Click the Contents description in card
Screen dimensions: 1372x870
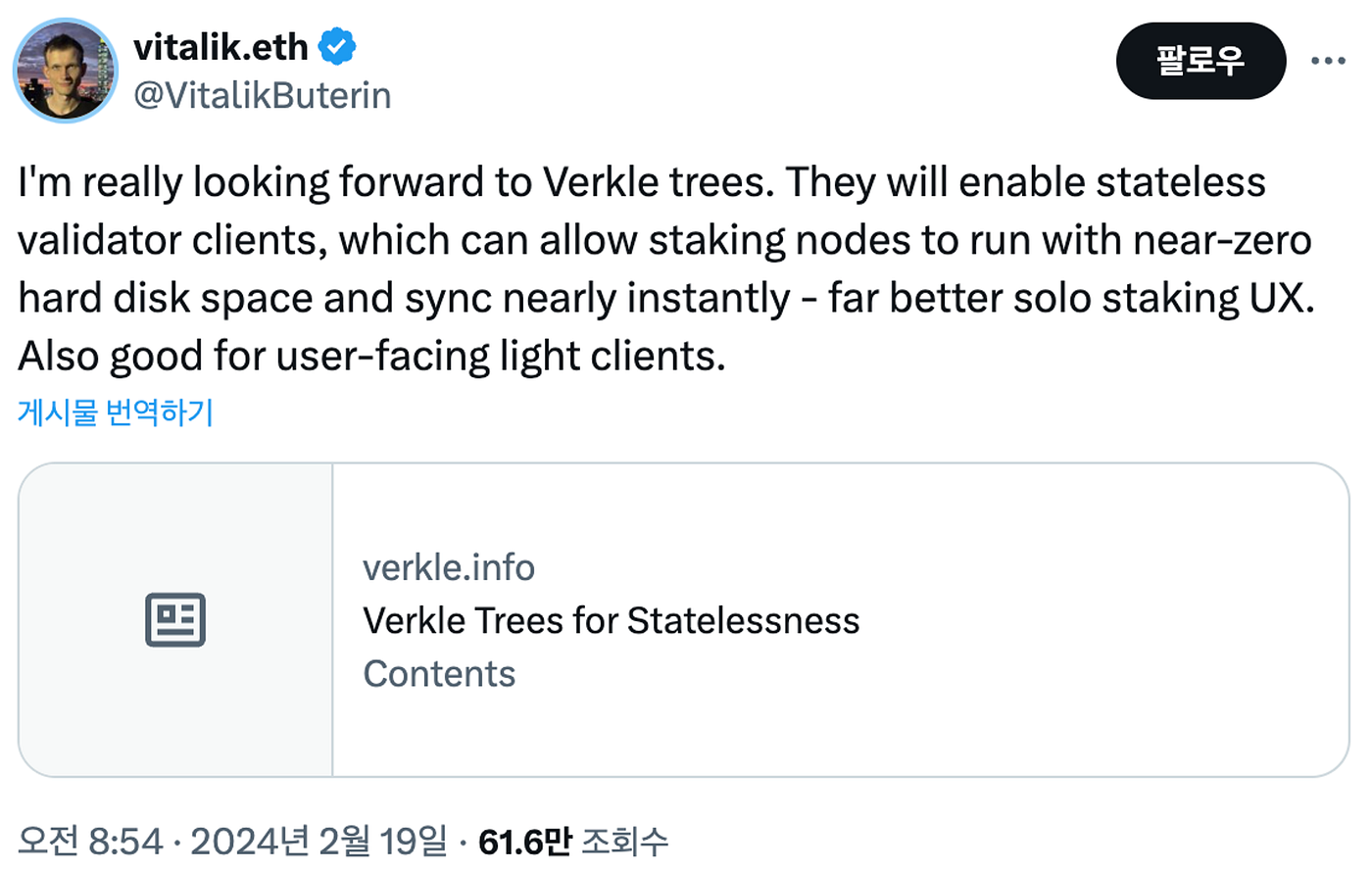coord(439,673)
